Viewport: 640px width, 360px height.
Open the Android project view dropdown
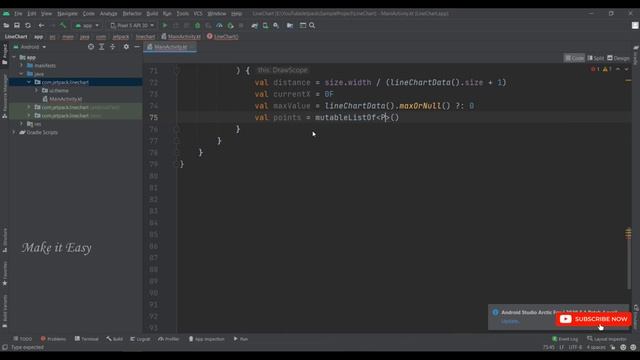coord(30,47)
